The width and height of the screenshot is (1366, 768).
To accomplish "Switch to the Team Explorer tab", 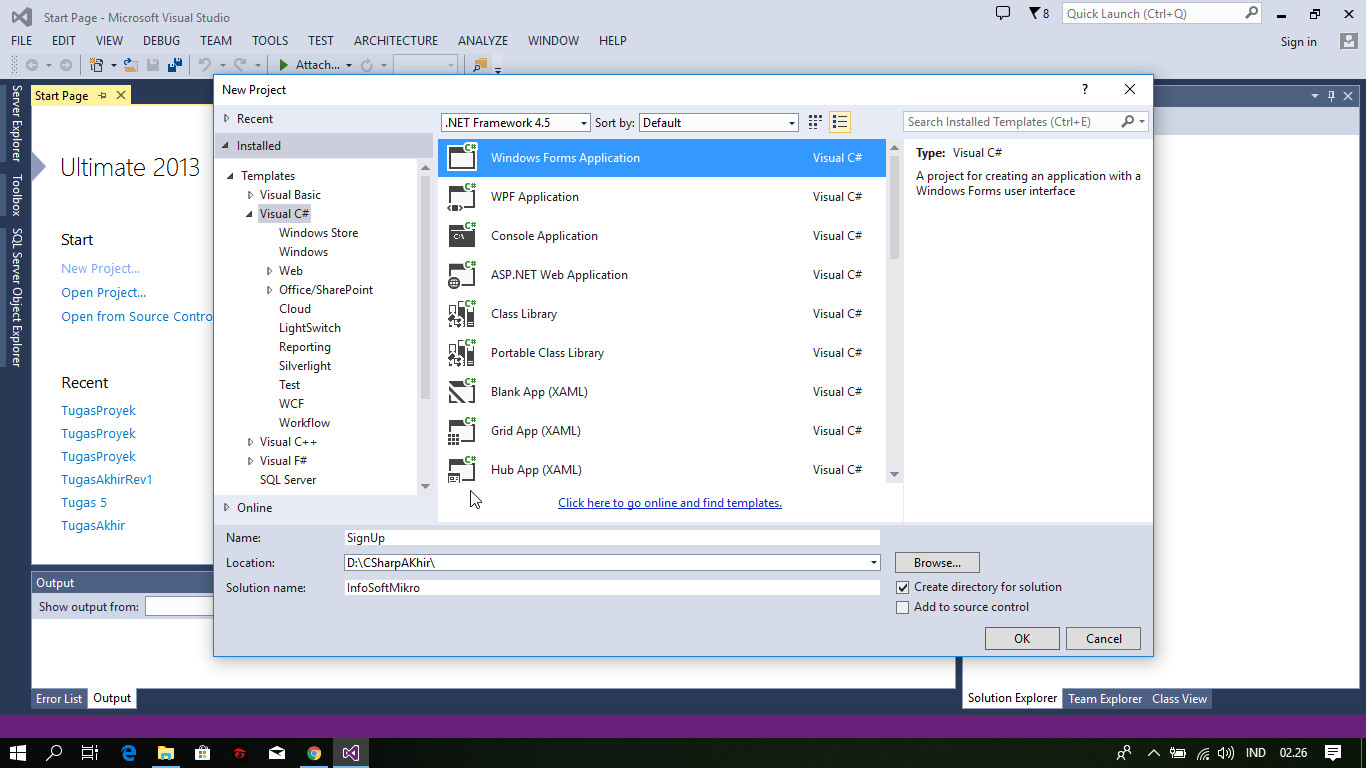I will pyautogui.click(x=1105, y=699).
